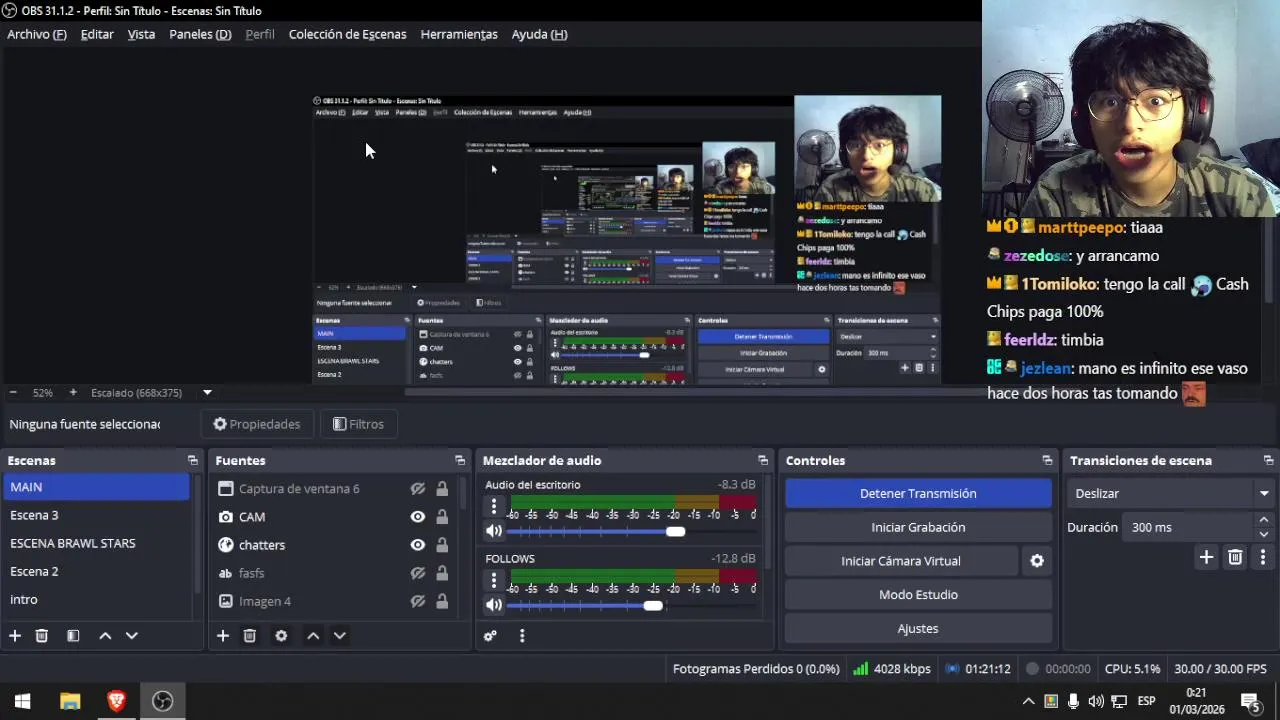Open Audio del escritorio options dots

pos(493,507)
